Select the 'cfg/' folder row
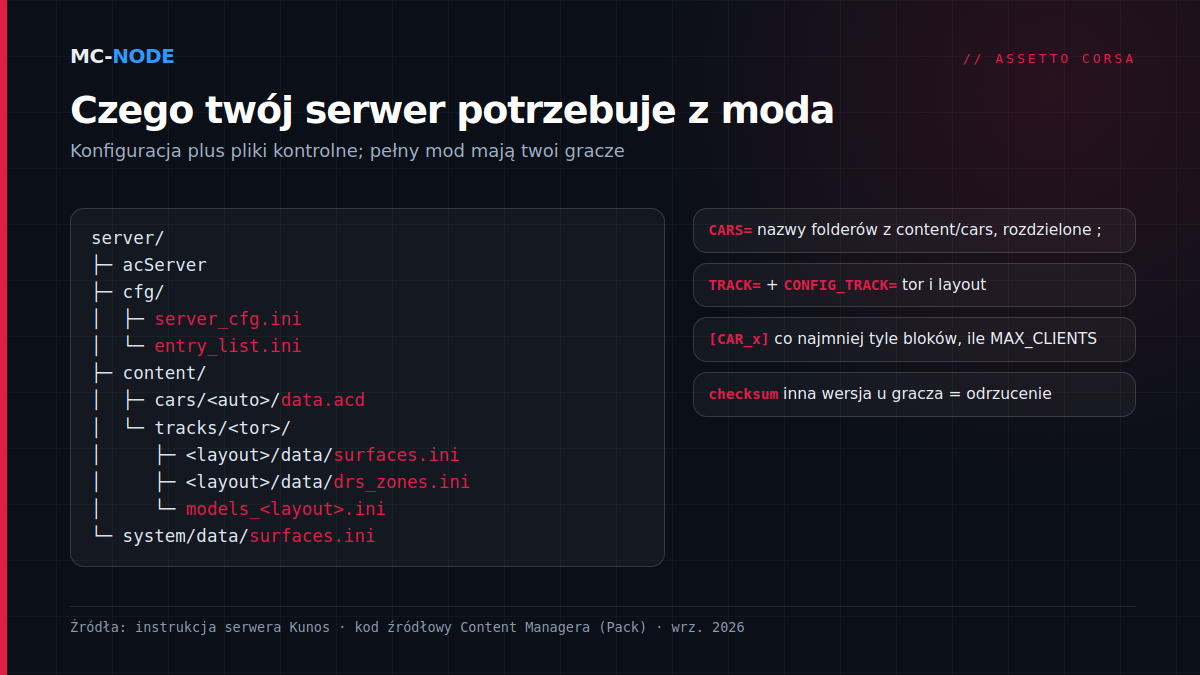Image resolution: width=1200 pixels, height=675 pixels. 127,292
